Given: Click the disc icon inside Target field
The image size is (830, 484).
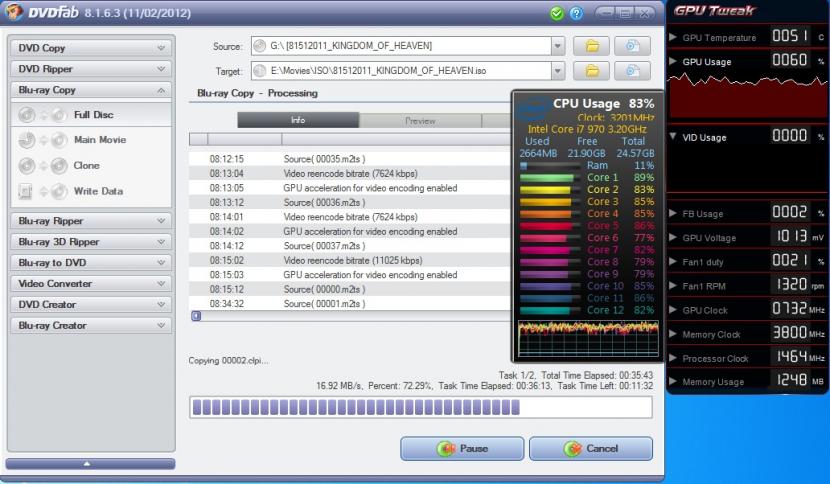Looking at the screenshot, I should click(259, 70).
